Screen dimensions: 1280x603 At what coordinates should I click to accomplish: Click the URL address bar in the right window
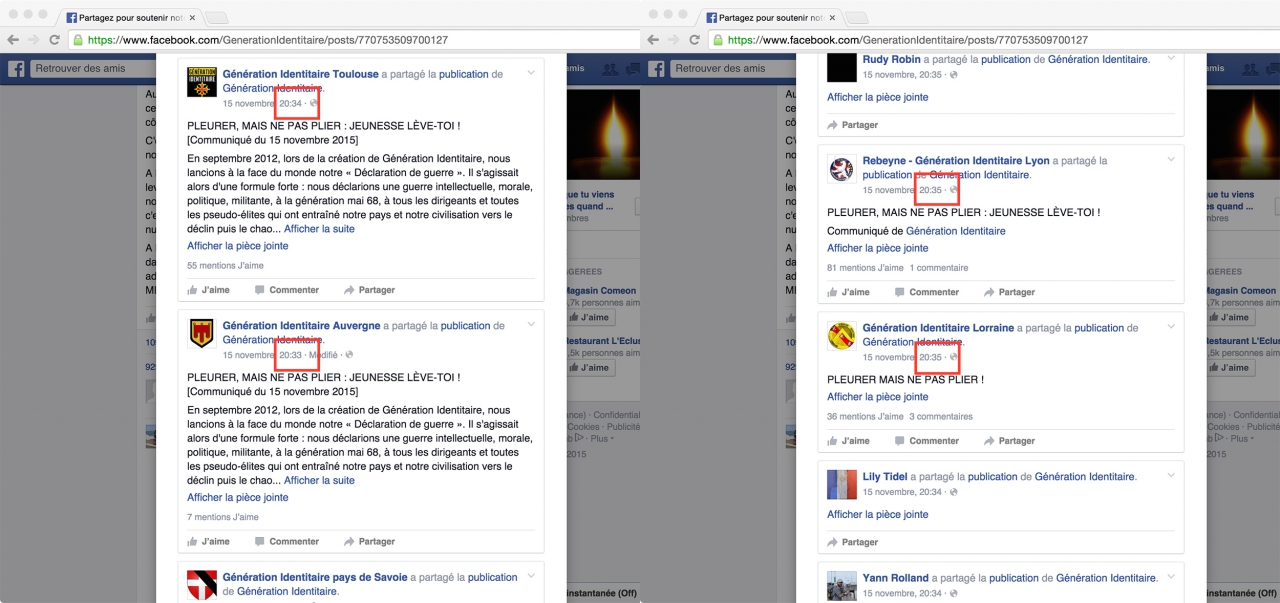pos(994,40)
